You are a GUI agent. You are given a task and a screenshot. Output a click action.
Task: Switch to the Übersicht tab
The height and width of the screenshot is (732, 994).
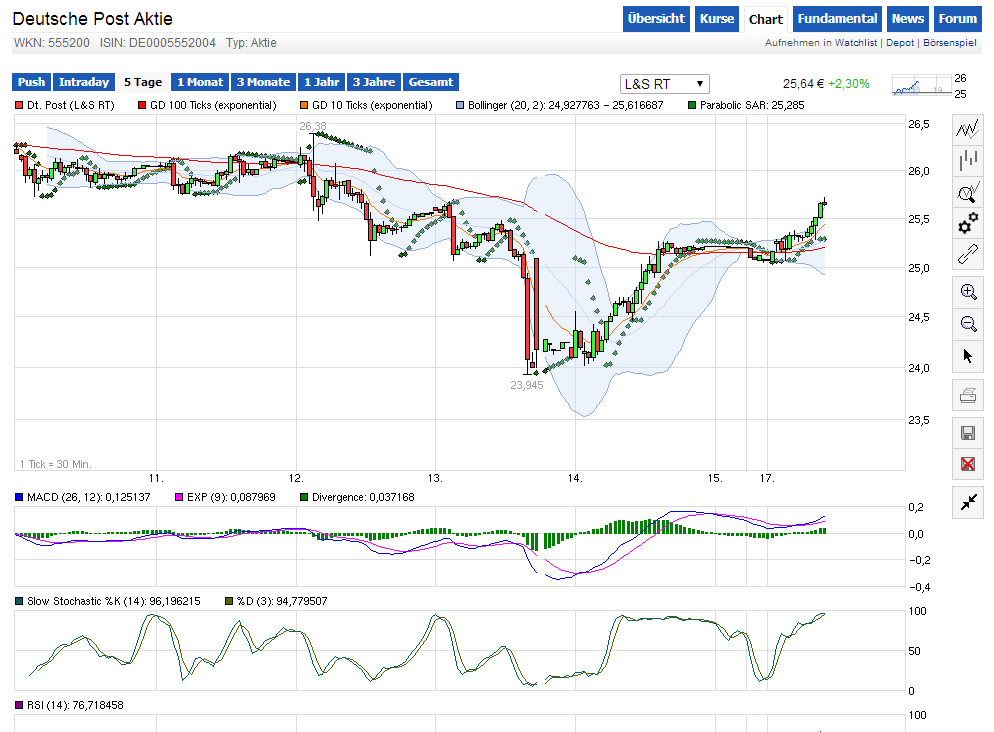coord(656,19)
